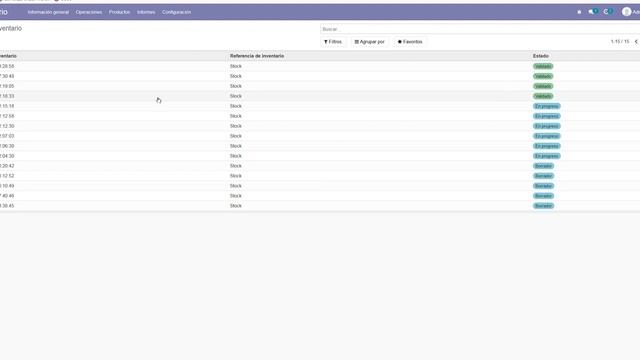Click the En progreso badge in the 07:03 row

[547, 136]
